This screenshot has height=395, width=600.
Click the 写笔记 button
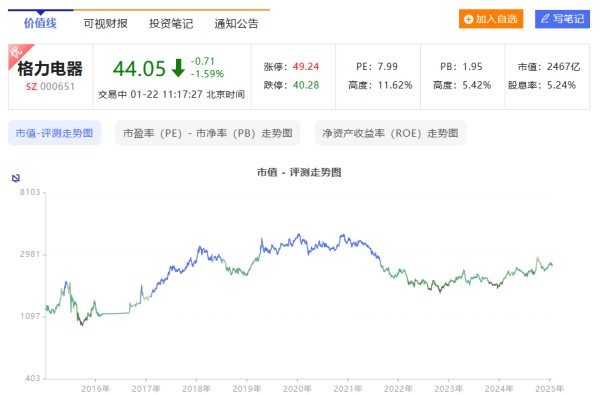[562, 19]
